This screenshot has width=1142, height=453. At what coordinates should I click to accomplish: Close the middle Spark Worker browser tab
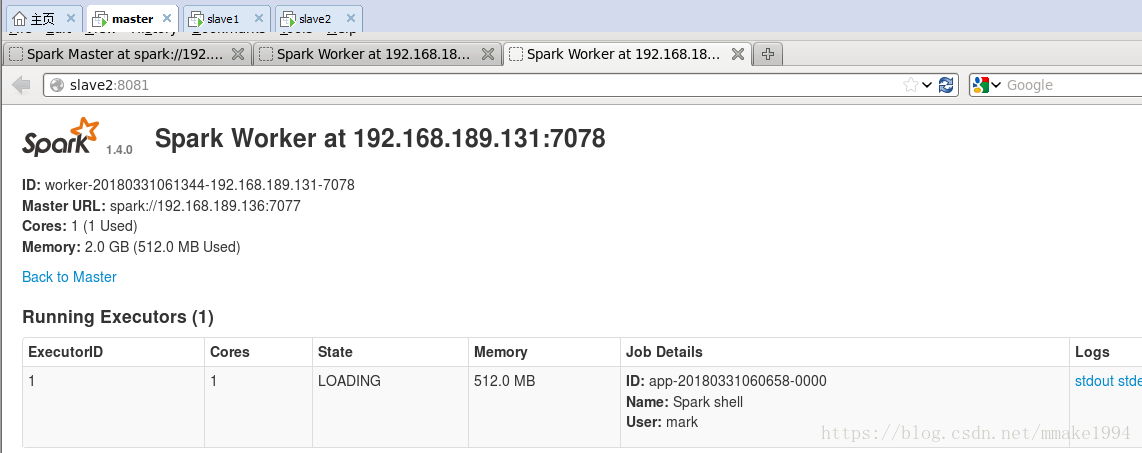coord(488,54)
